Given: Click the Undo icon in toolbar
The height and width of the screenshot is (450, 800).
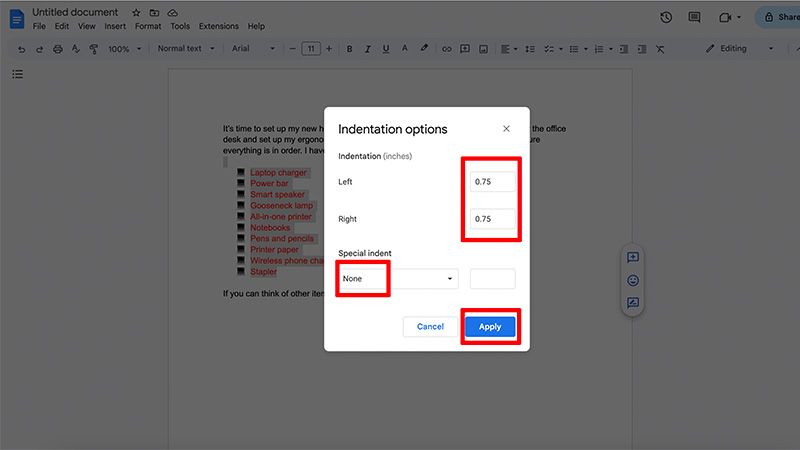Looking at the screenshot, I should pyautogui.click(x=21, y=49).
